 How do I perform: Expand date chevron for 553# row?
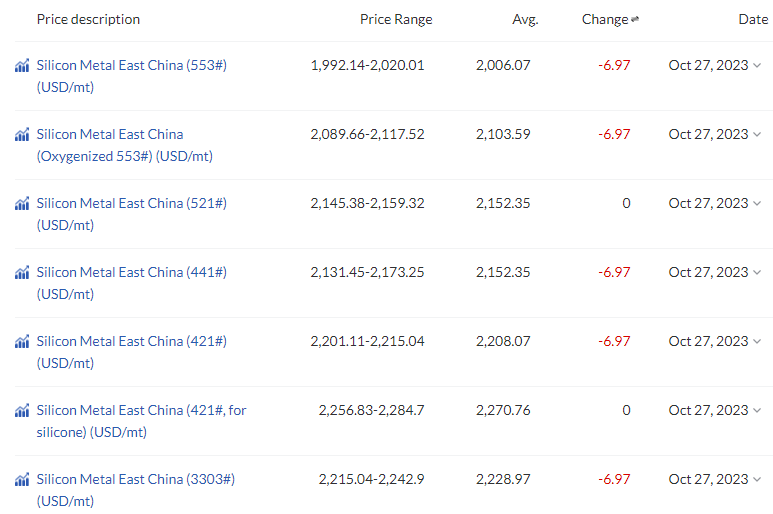[x=757, y=66]
